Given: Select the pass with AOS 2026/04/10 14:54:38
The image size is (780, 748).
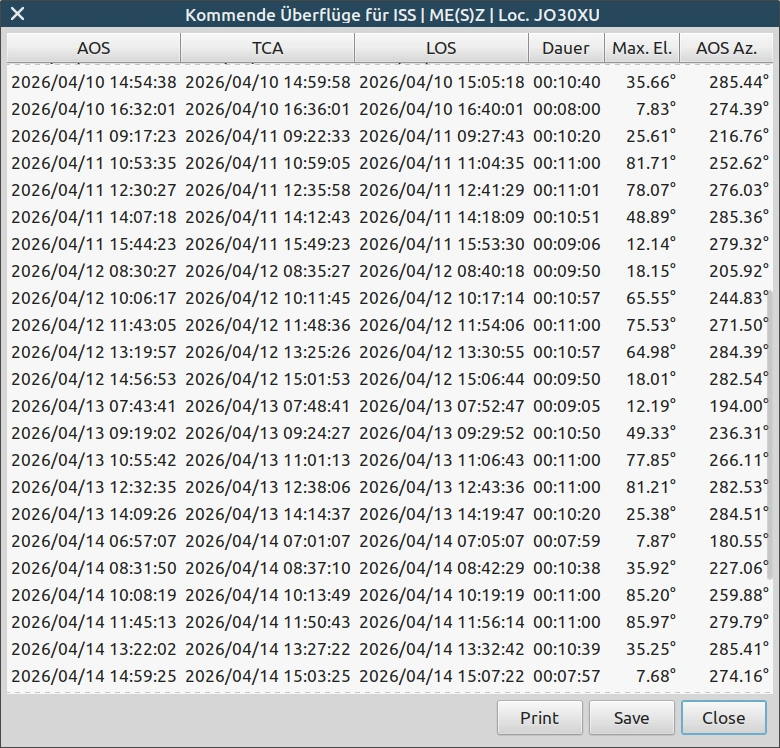Looking at the screenshot, I should click(93, 82).
